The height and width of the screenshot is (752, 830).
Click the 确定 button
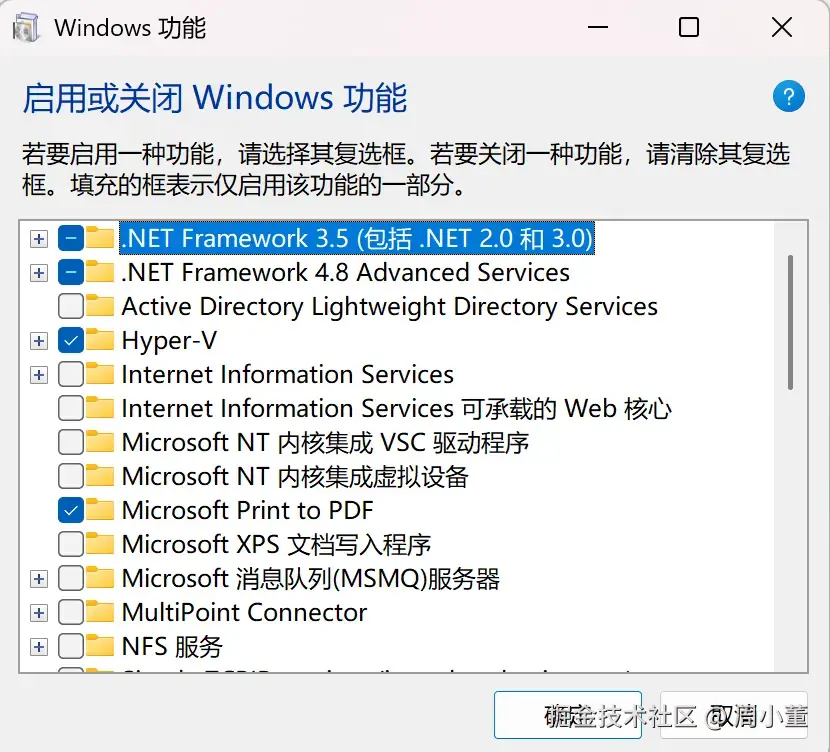coord(567,716)
